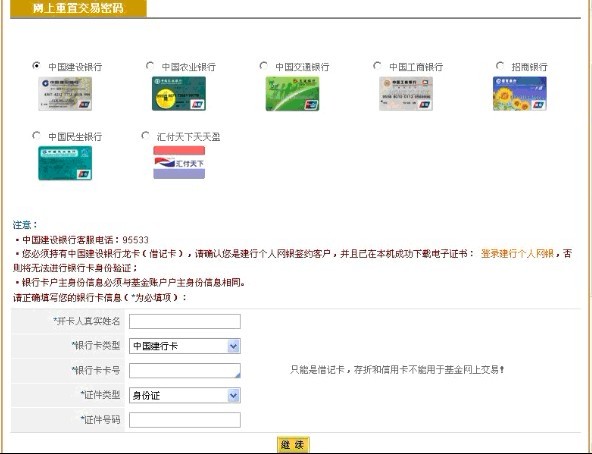The width and height of the screenshot is (592, 454).
Task: Click the *证件号码 field label
Action: tap(100, 420)
